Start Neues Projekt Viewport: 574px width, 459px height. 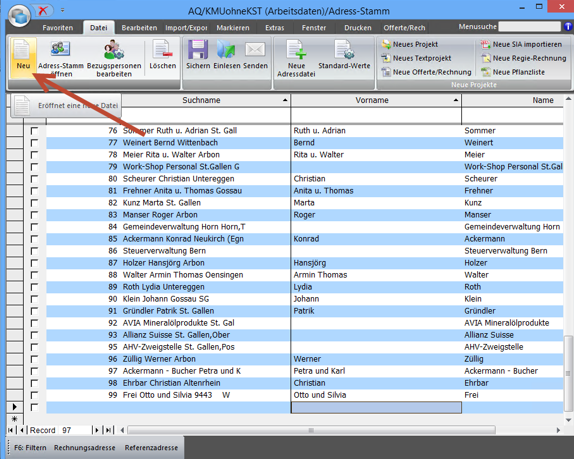[410, 44]
